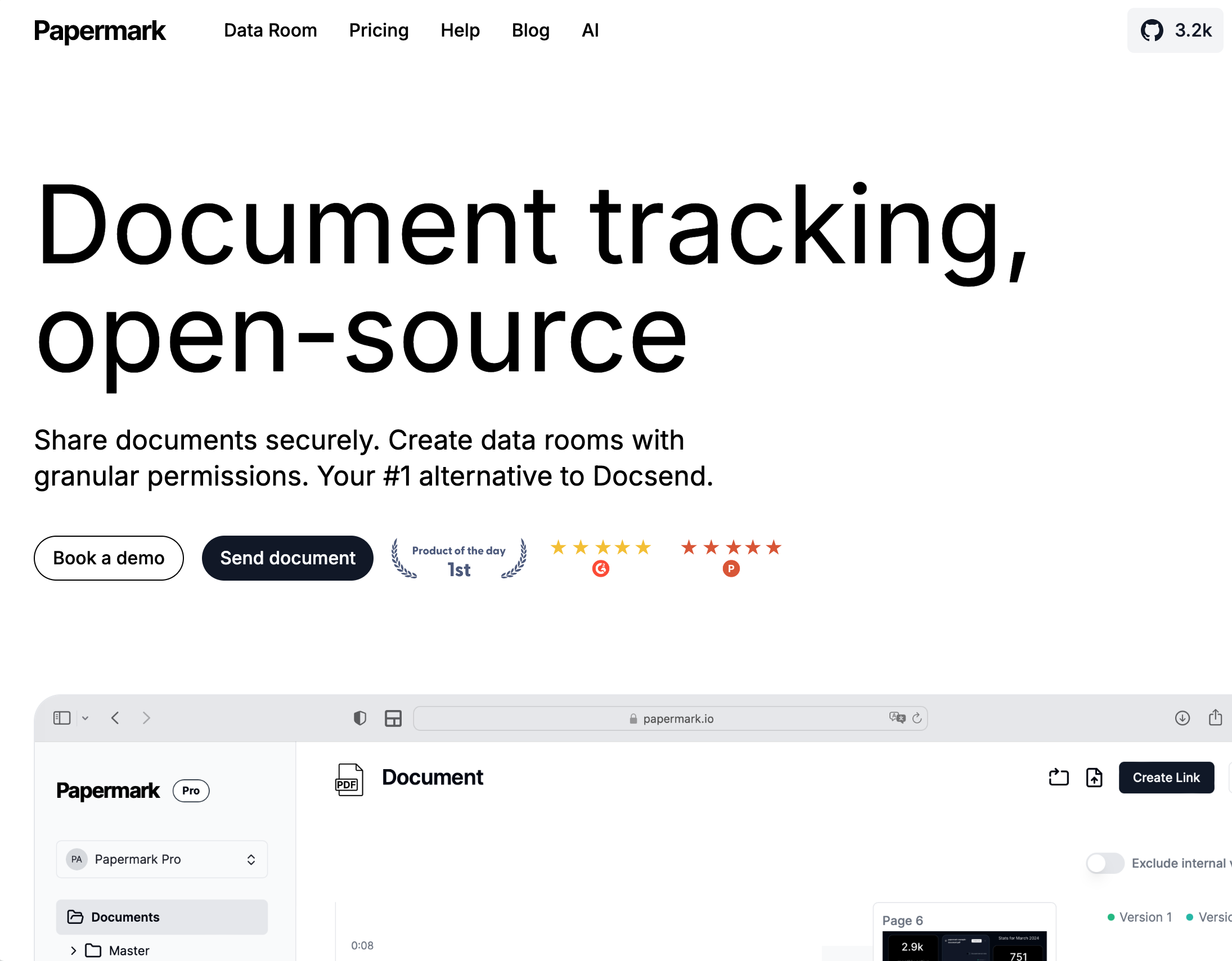Click the share/export icon left of the upload icon
1232x961 pixels.
pos(1058,777)
